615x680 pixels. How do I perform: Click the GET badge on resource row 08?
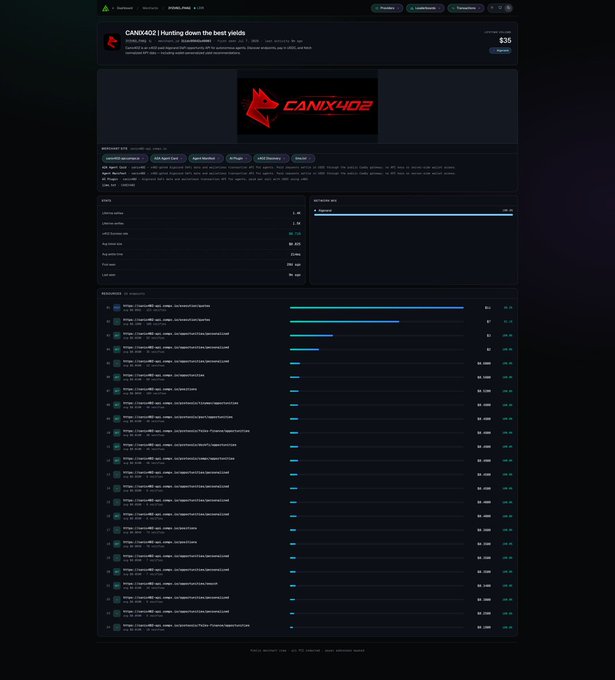(x=117, y=405)
